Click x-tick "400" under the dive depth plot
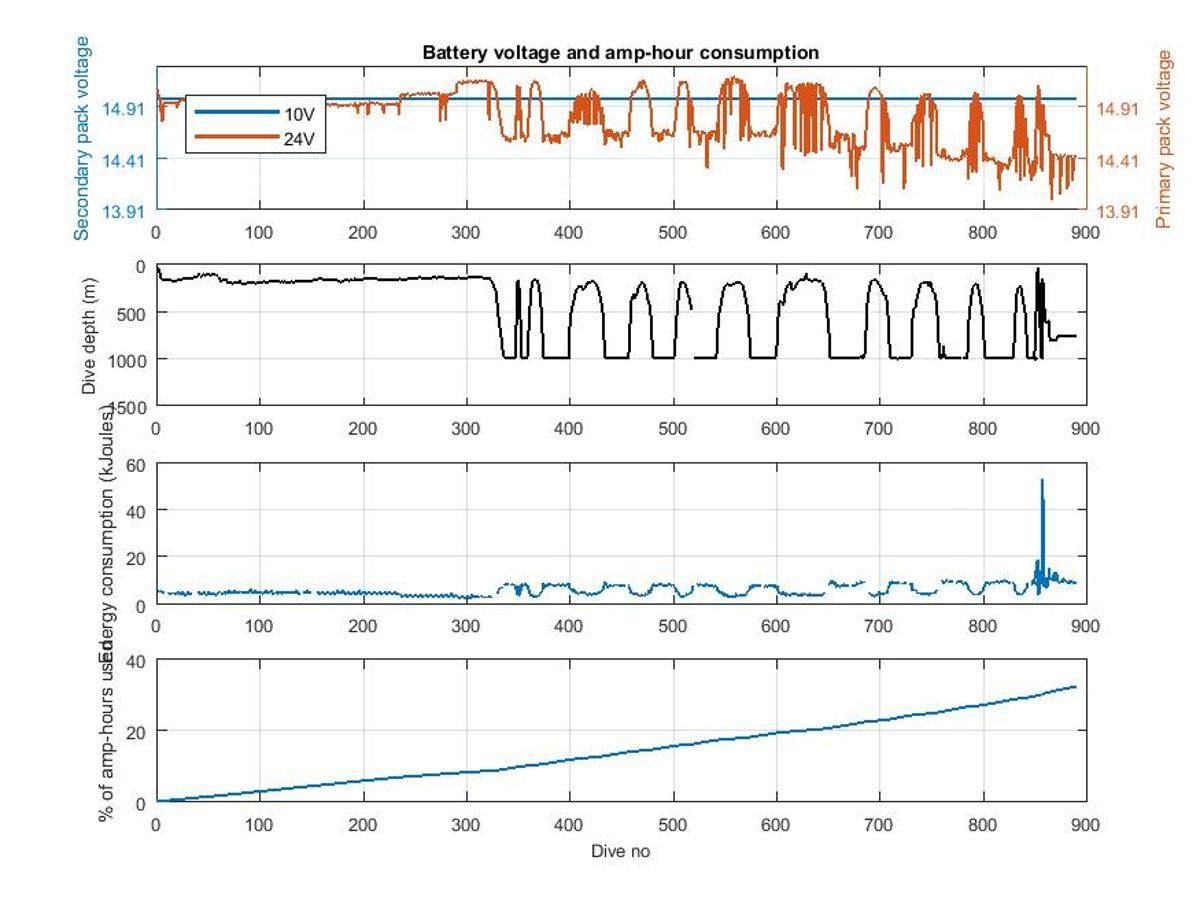The width and height of the screenshot is (1200, 900). [x=569, y=428]
